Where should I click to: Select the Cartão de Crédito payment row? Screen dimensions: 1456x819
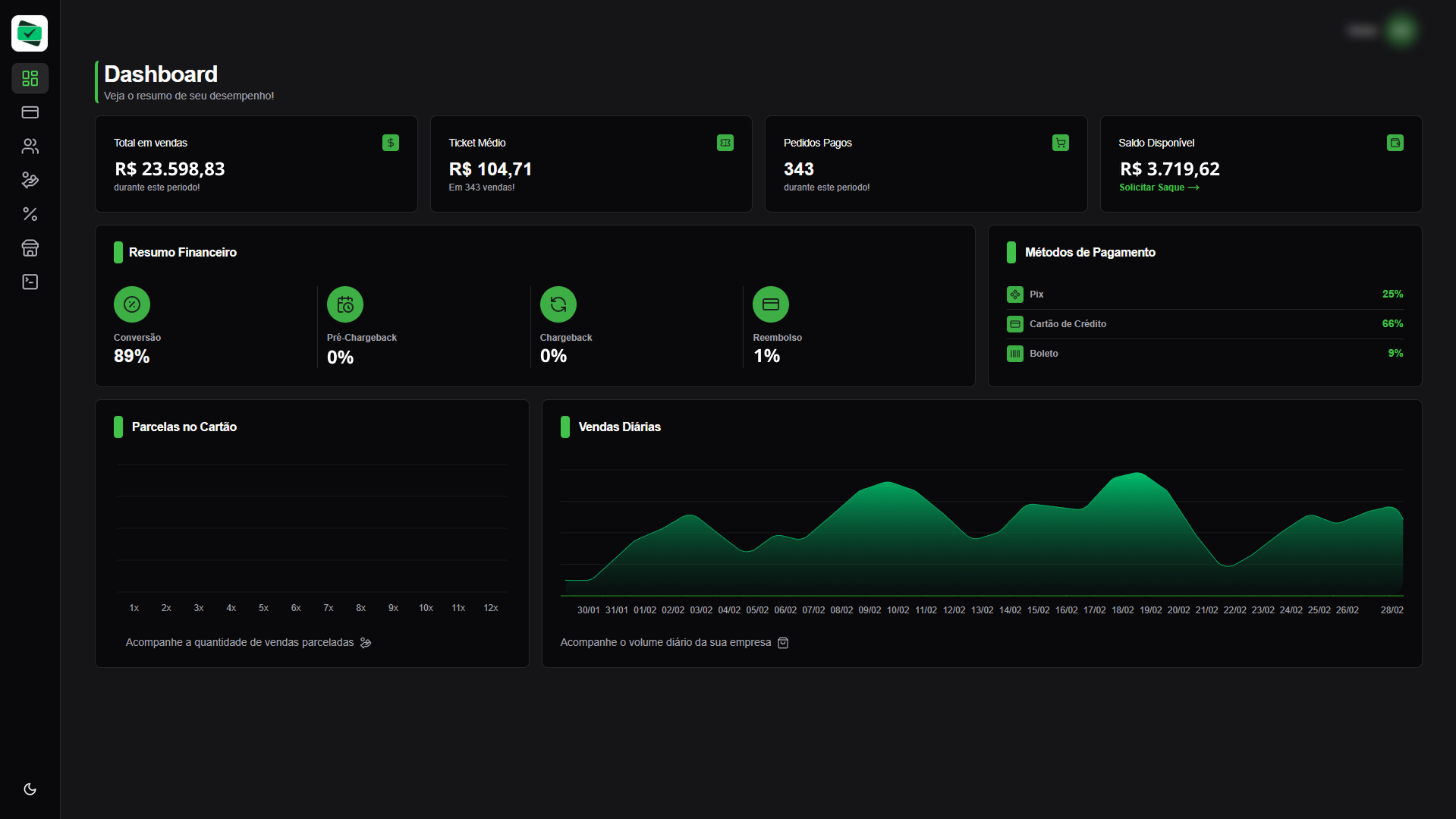click(1204, 324)
